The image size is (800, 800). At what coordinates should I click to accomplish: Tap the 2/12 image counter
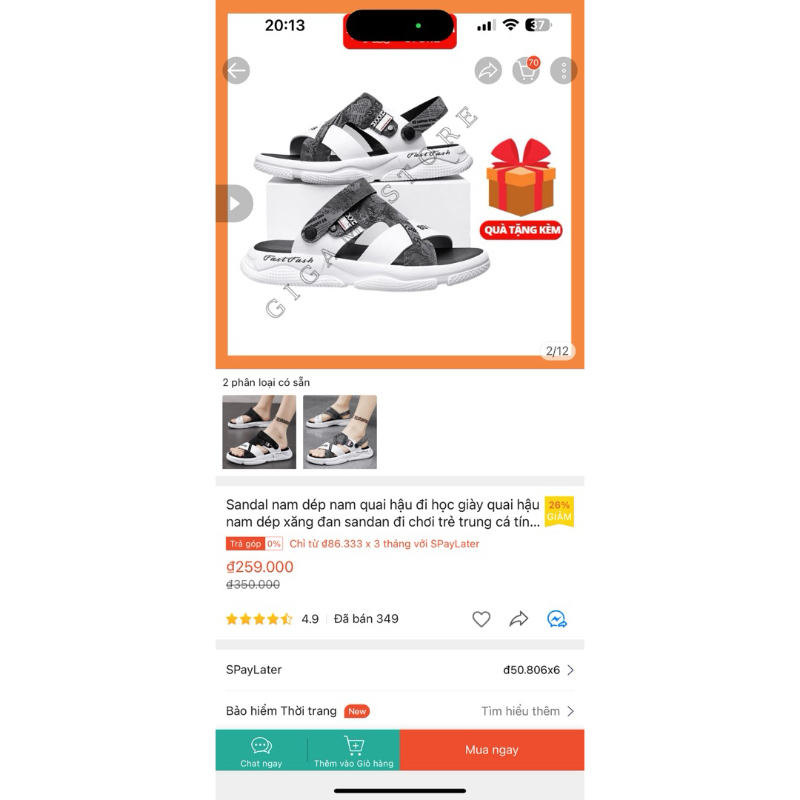pos(557,351)
